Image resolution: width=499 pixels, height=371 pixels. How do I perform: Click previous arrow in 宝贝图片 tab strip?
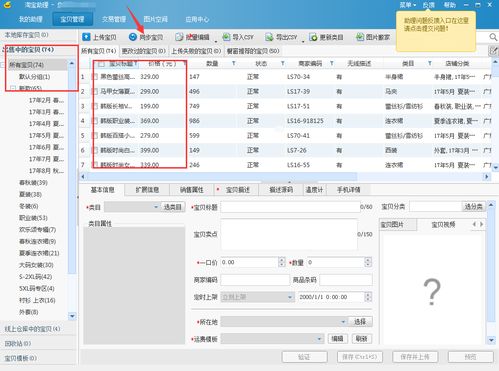point(474,224)
